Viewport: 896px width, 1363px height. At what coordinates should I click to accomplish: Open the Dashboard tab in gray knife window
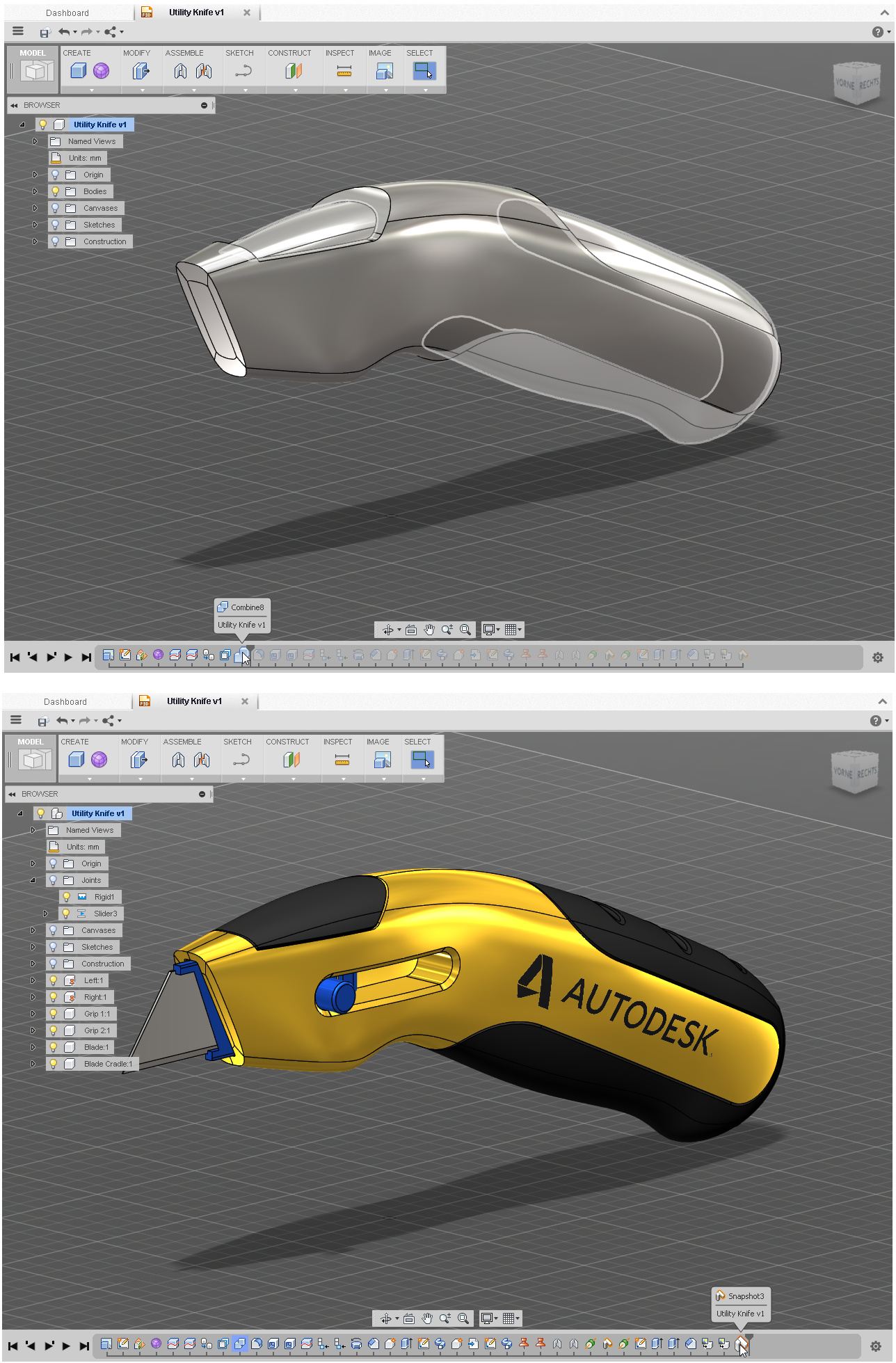click(67, 13)
